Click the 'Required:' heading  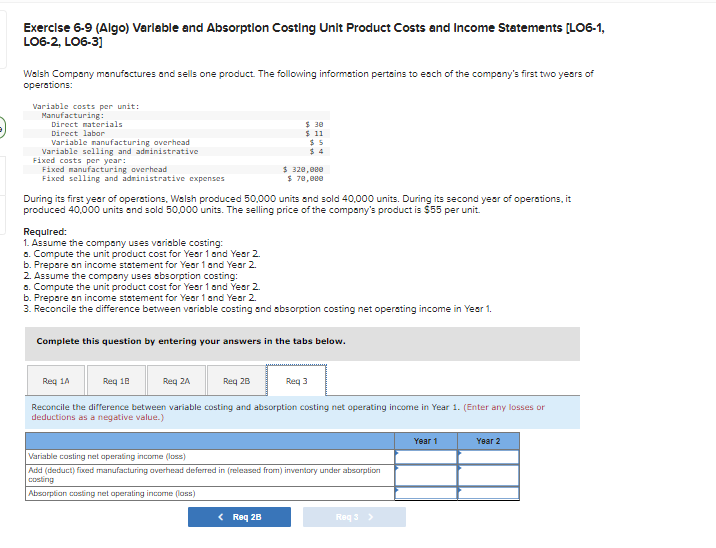(x=45, y=232)
